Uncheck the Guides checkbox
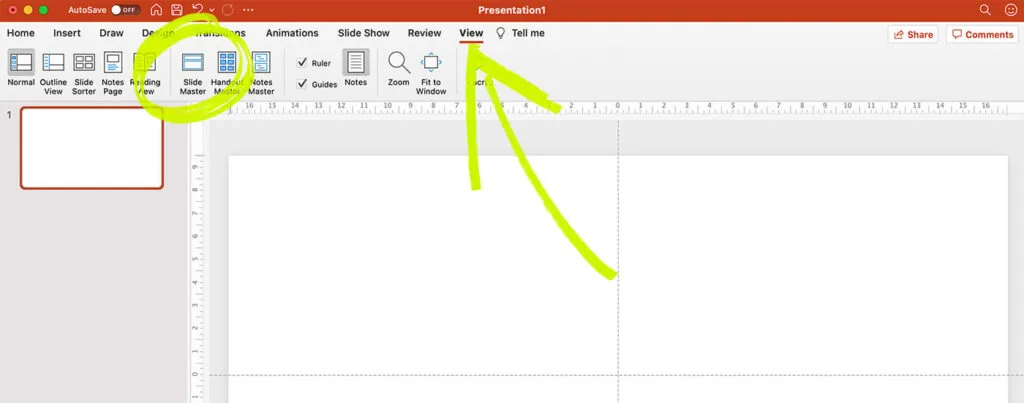This screenshot has width=1024, height=403. click(x=302, y=84)
